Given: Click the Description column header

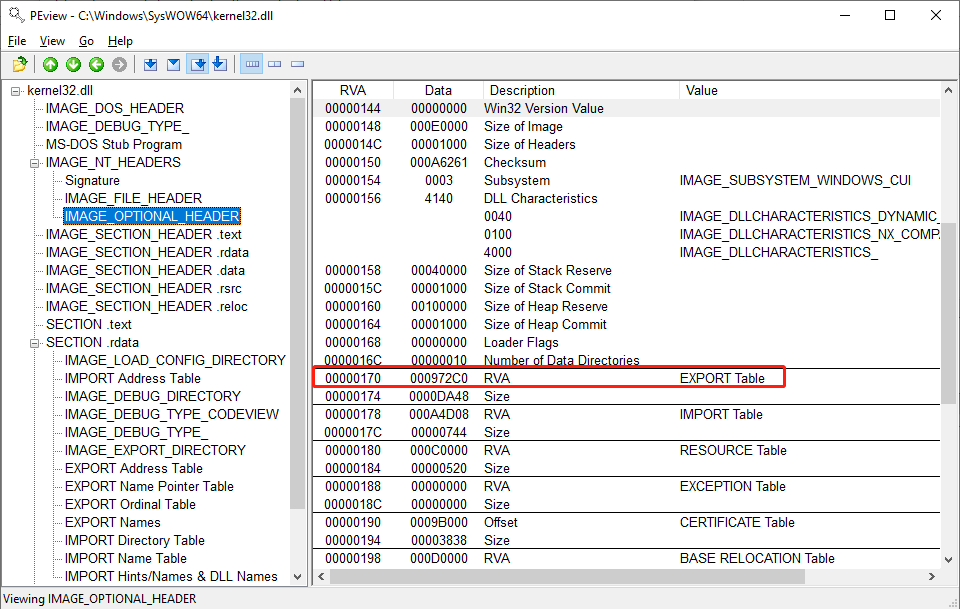Looking at the screenshot, I should [580, 90].
